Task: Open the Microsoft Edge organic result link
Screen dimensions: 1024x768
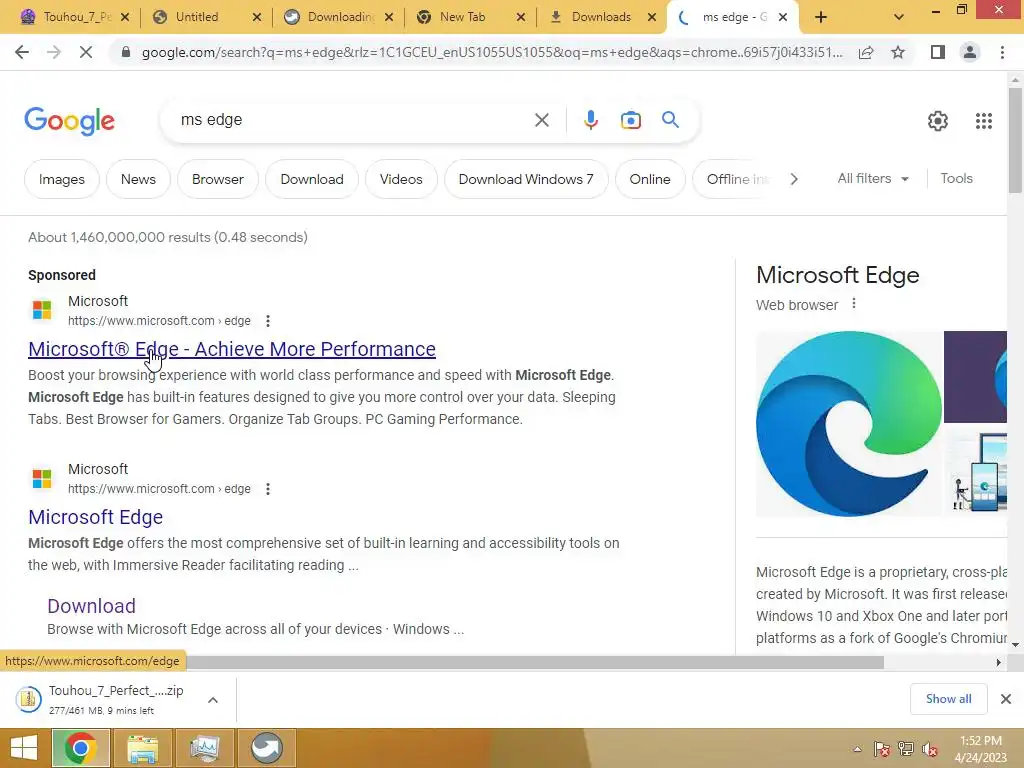Action: pos(95,517)
